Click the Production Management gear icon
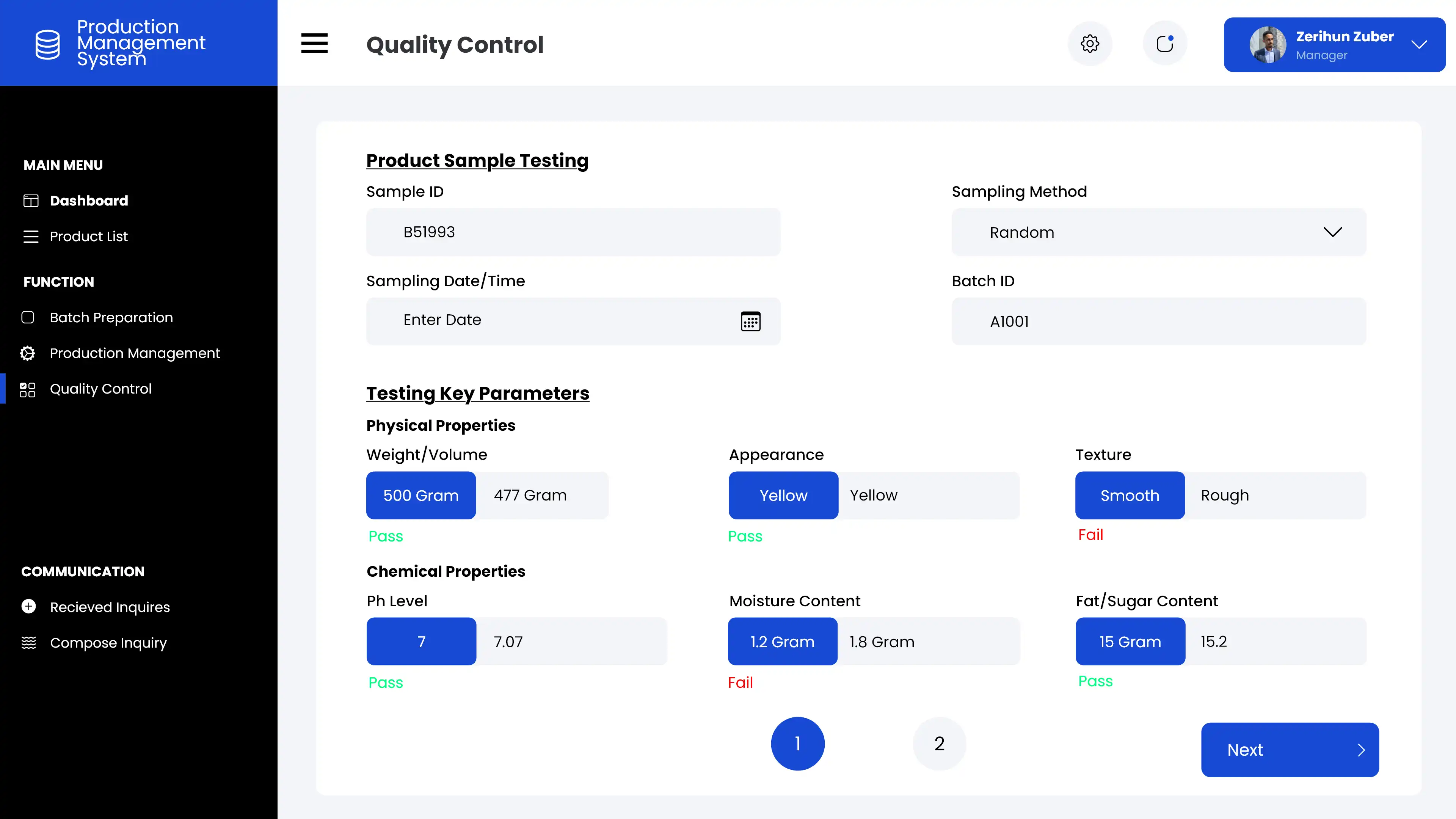Screen dimensions: 1456x819 coord(28,353)
